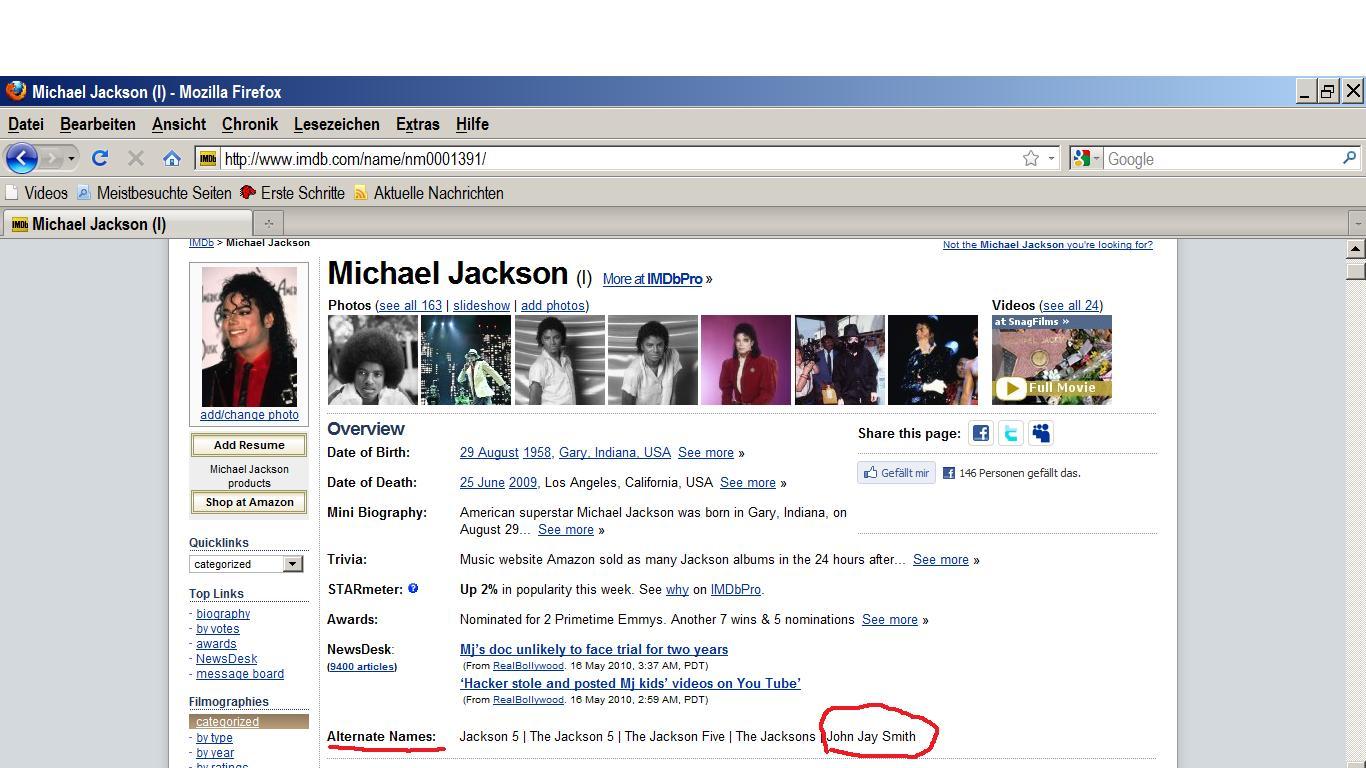
Task: Open search engine selector dropdown
Action: [1096, 158]
